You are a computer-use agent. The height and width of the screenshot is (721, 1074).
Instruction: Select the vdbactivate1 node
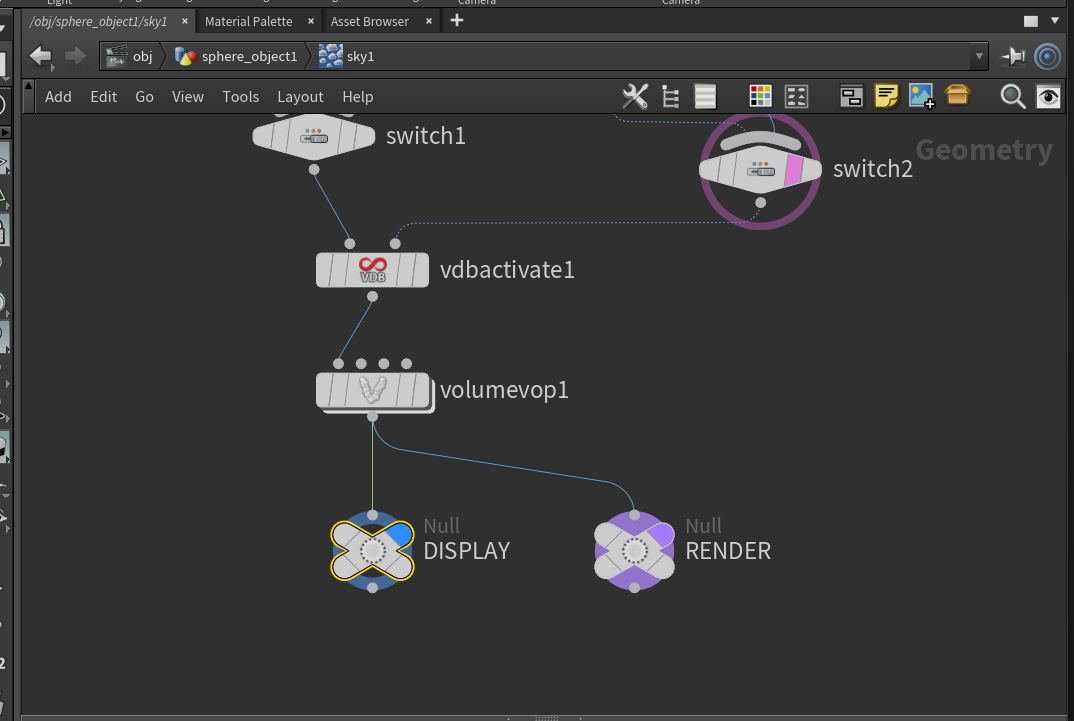point(372,270)
